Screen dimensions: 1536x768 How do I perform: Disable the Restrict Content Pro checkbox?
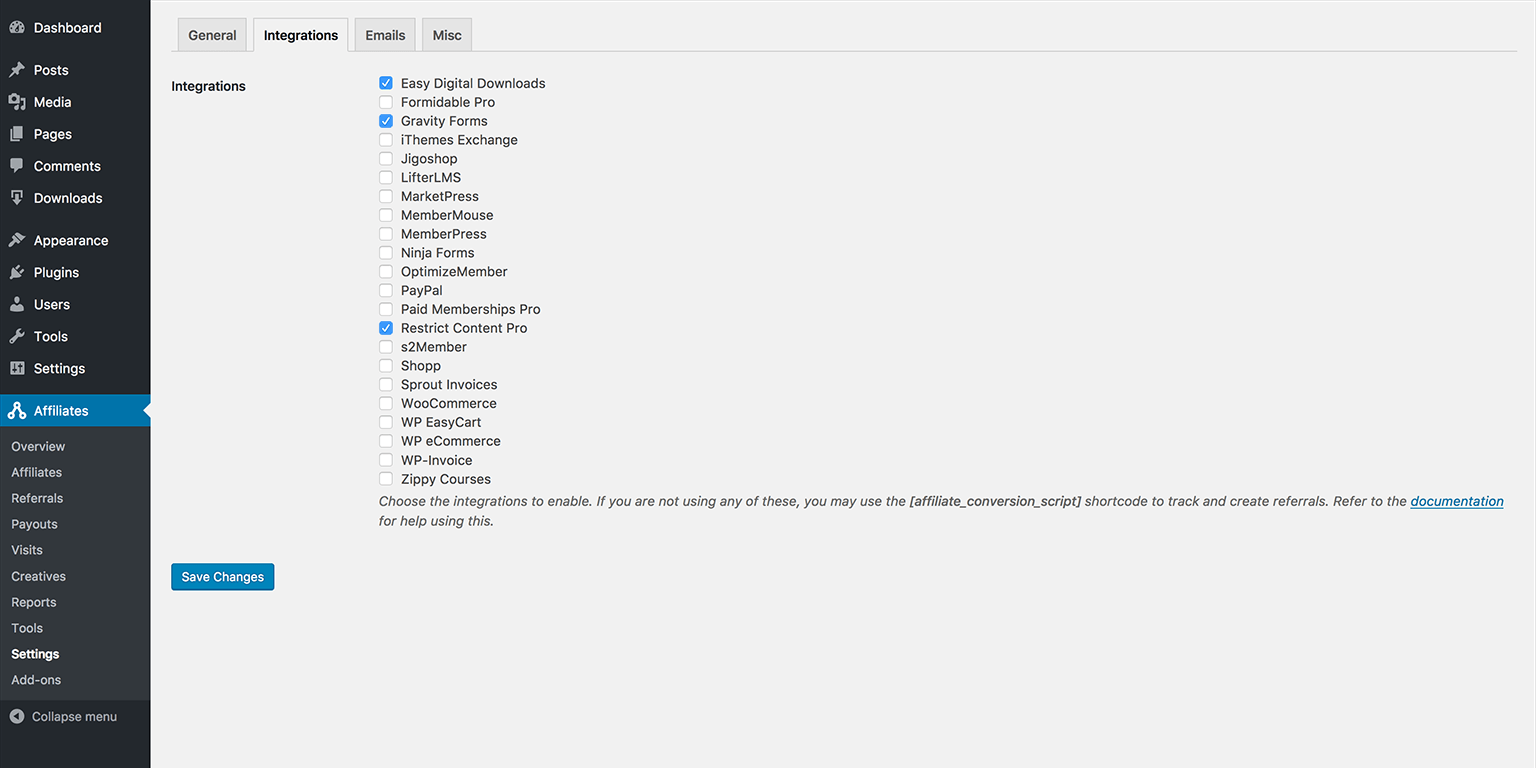click(x=386, y=328)
